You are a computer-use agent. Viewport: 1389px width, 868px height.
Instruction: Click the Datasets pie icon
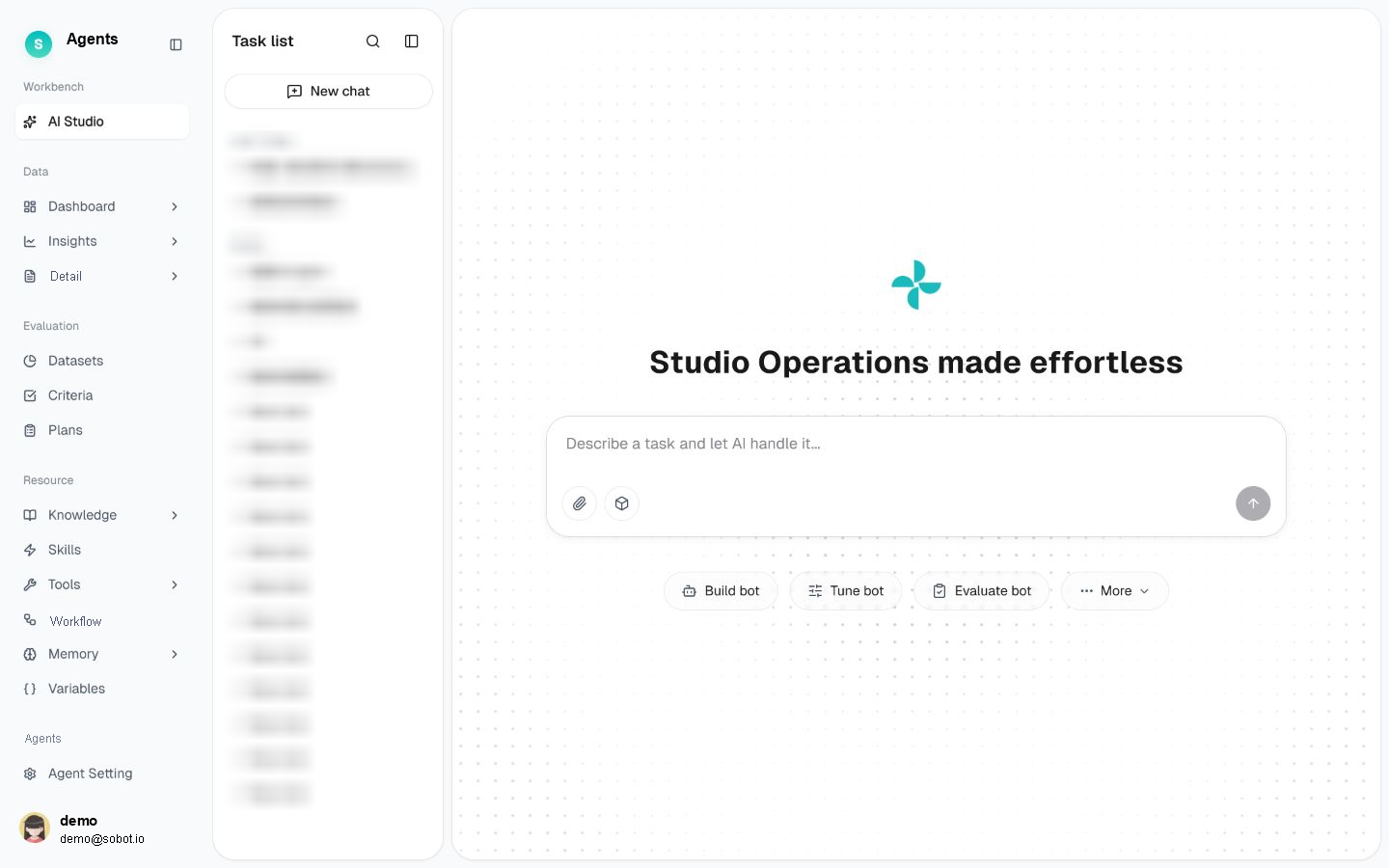click(30, 361)
